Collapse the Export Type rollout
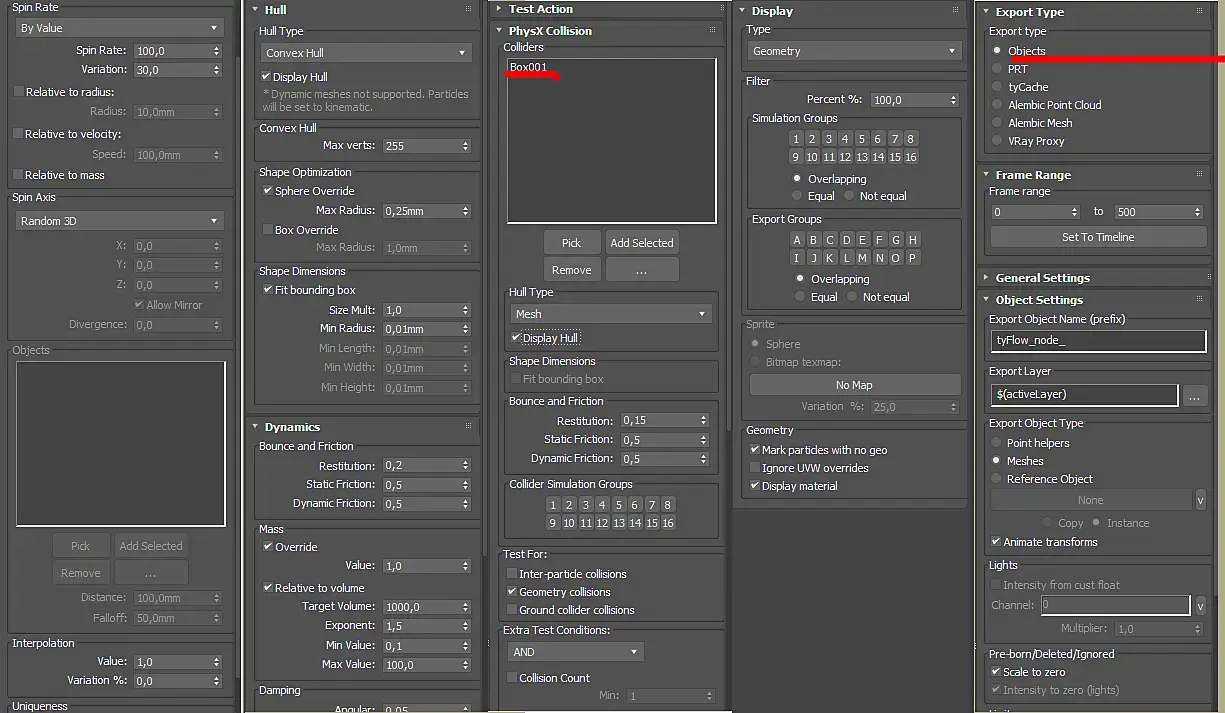Screen dimensions: 1225x713 click(x=986, y=12)
